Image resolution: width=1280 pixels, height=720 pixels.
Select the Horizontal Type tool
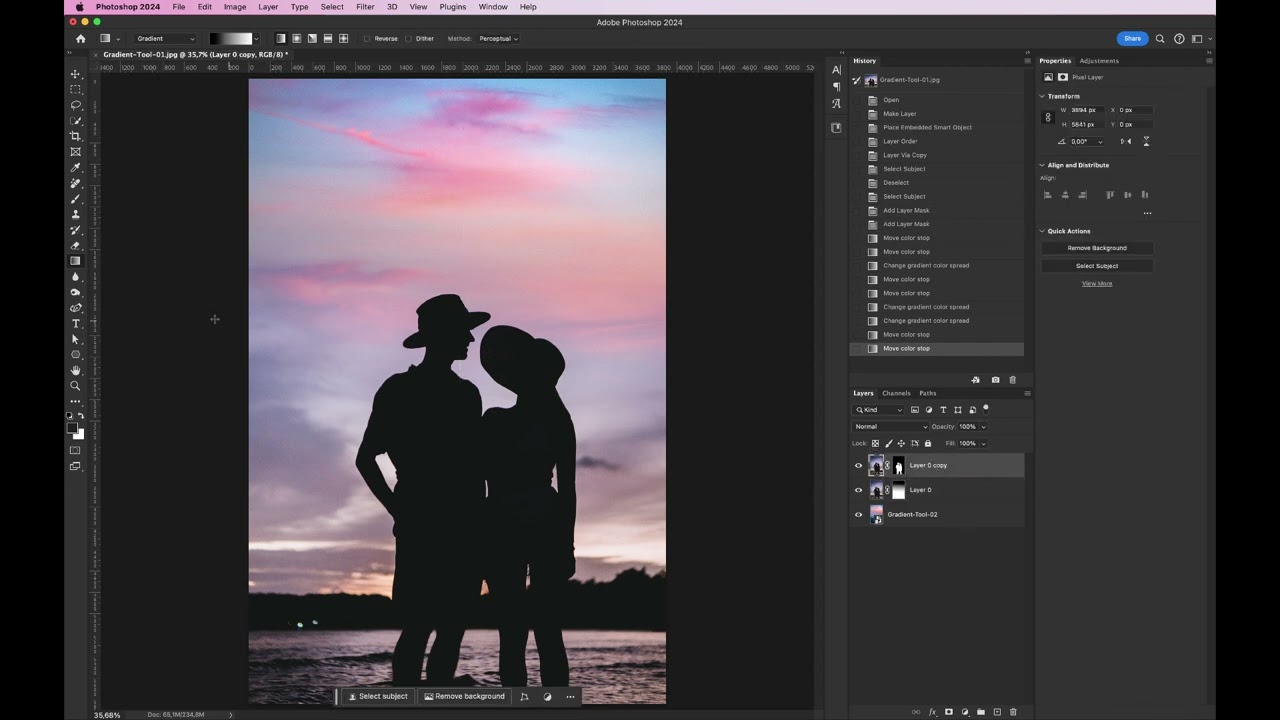(x=75, y=323)
